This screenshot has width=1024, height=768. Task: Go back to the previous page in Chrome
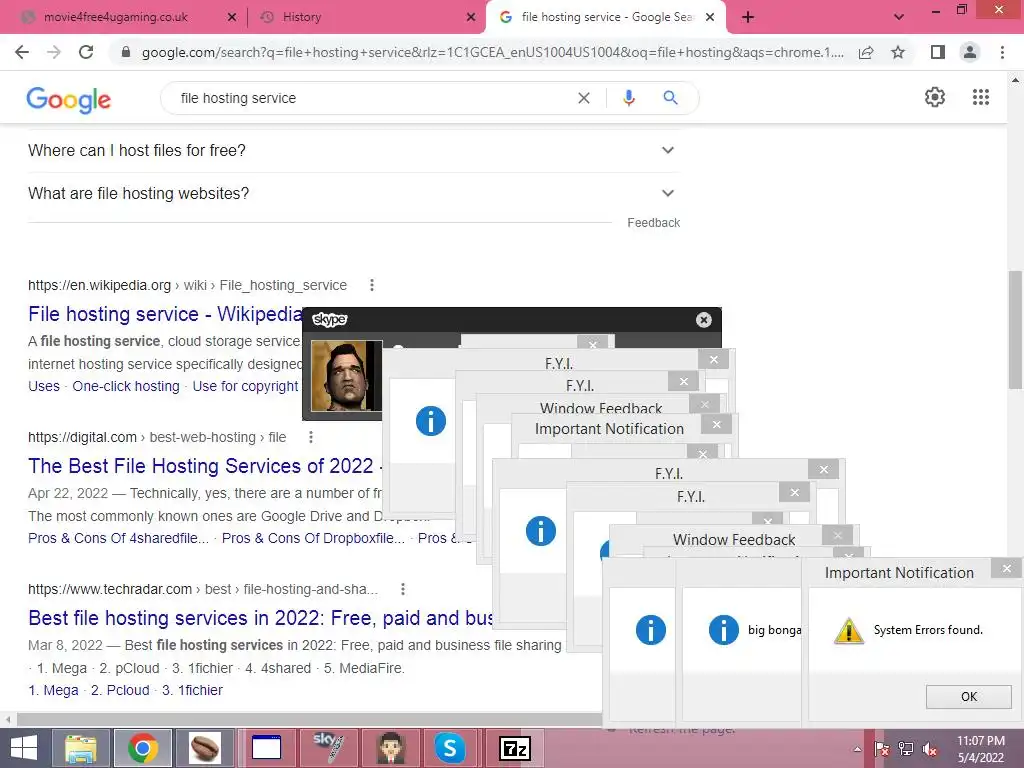tap(22, 52)
